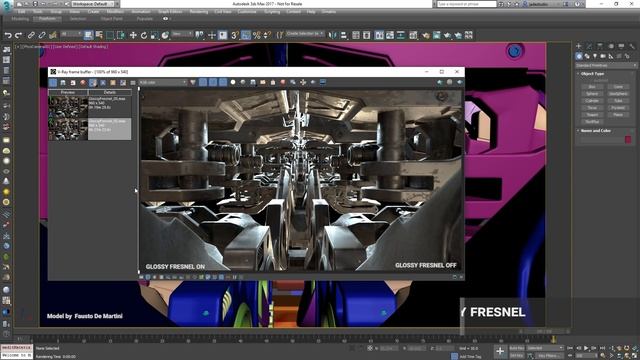Viewport: 640px width, 360px height.
Task: Toggle the third blue channel button in the VFB toolbar
Action: pos(223,82)
